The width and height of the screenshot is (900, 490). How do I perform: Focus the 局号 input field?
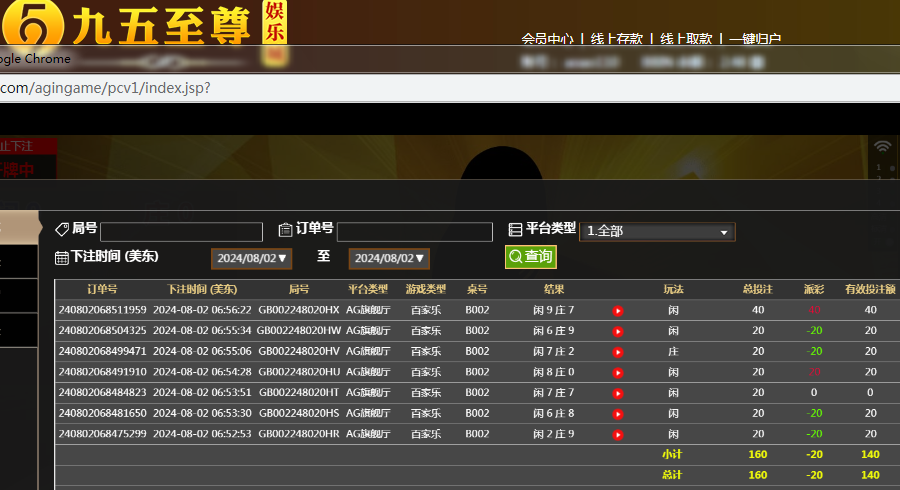click(181, 232)
